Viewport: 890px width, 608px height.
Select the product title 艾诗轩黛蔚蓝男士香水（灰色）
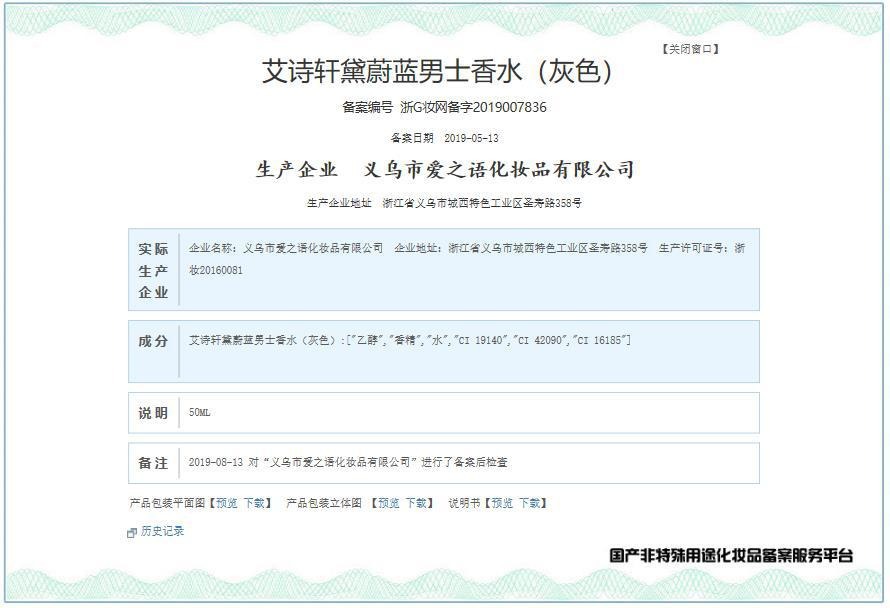(x=437, y=72)
